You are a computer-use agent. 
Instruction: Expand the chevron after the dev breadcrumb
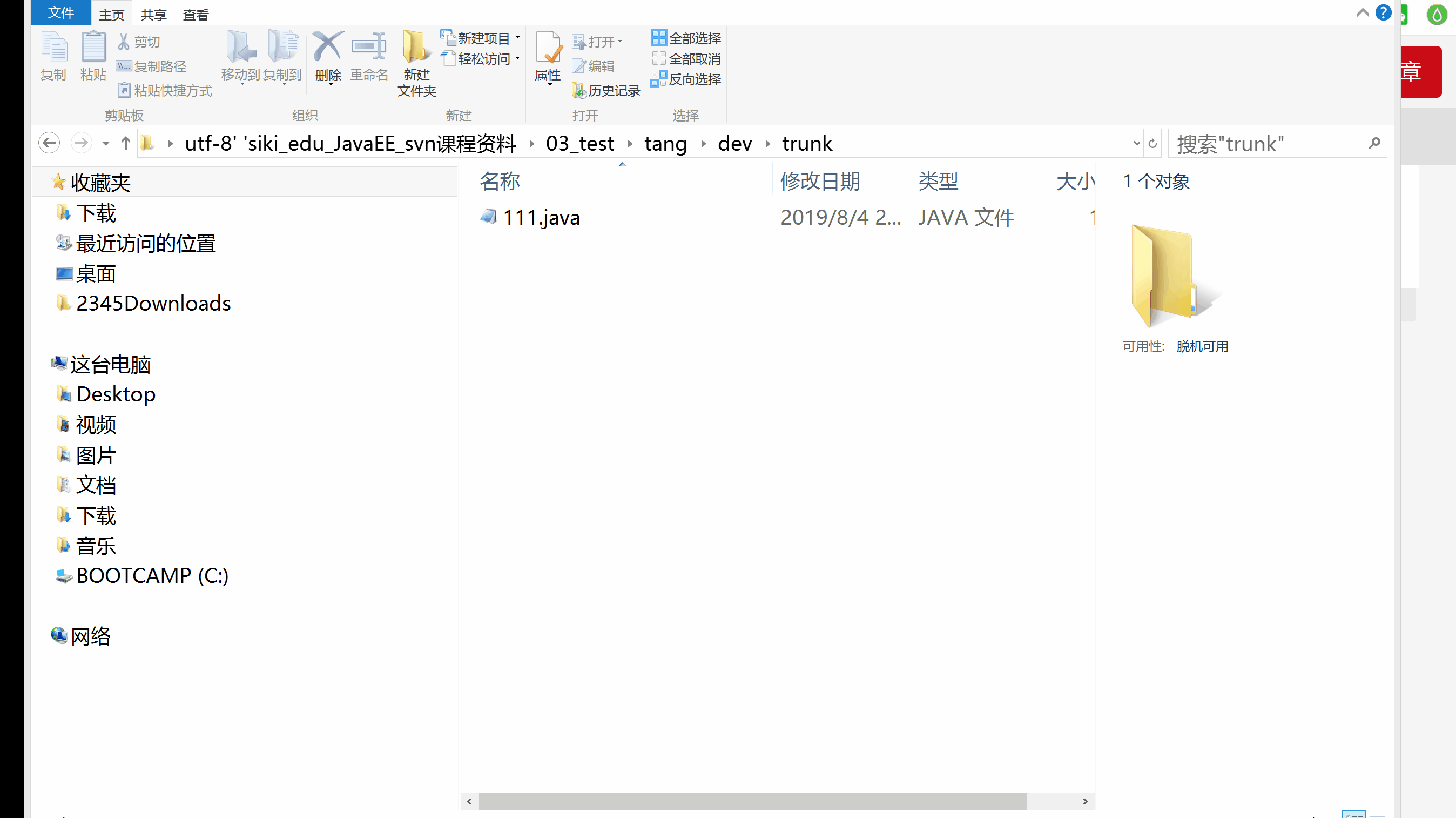[767, 144]
